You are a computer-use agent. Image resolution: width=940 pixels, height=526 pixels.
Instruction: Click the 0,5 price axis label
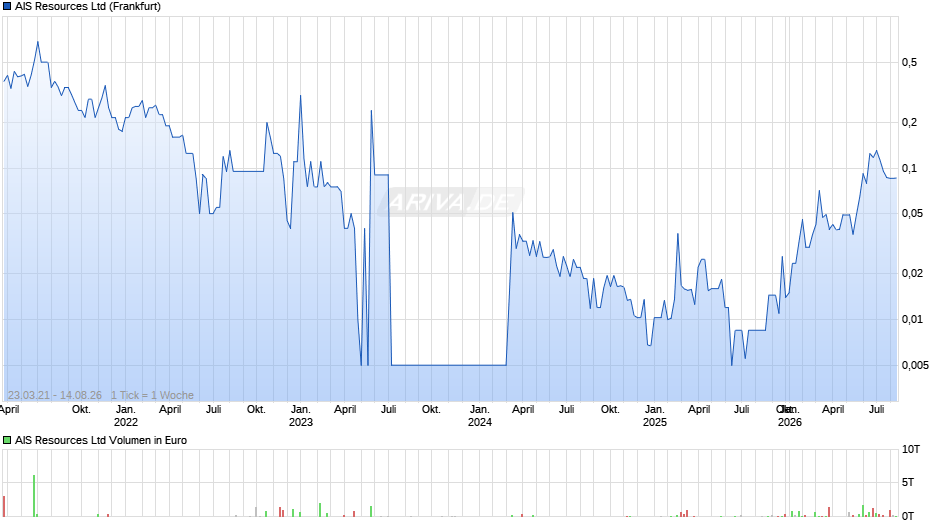(909, 62)
